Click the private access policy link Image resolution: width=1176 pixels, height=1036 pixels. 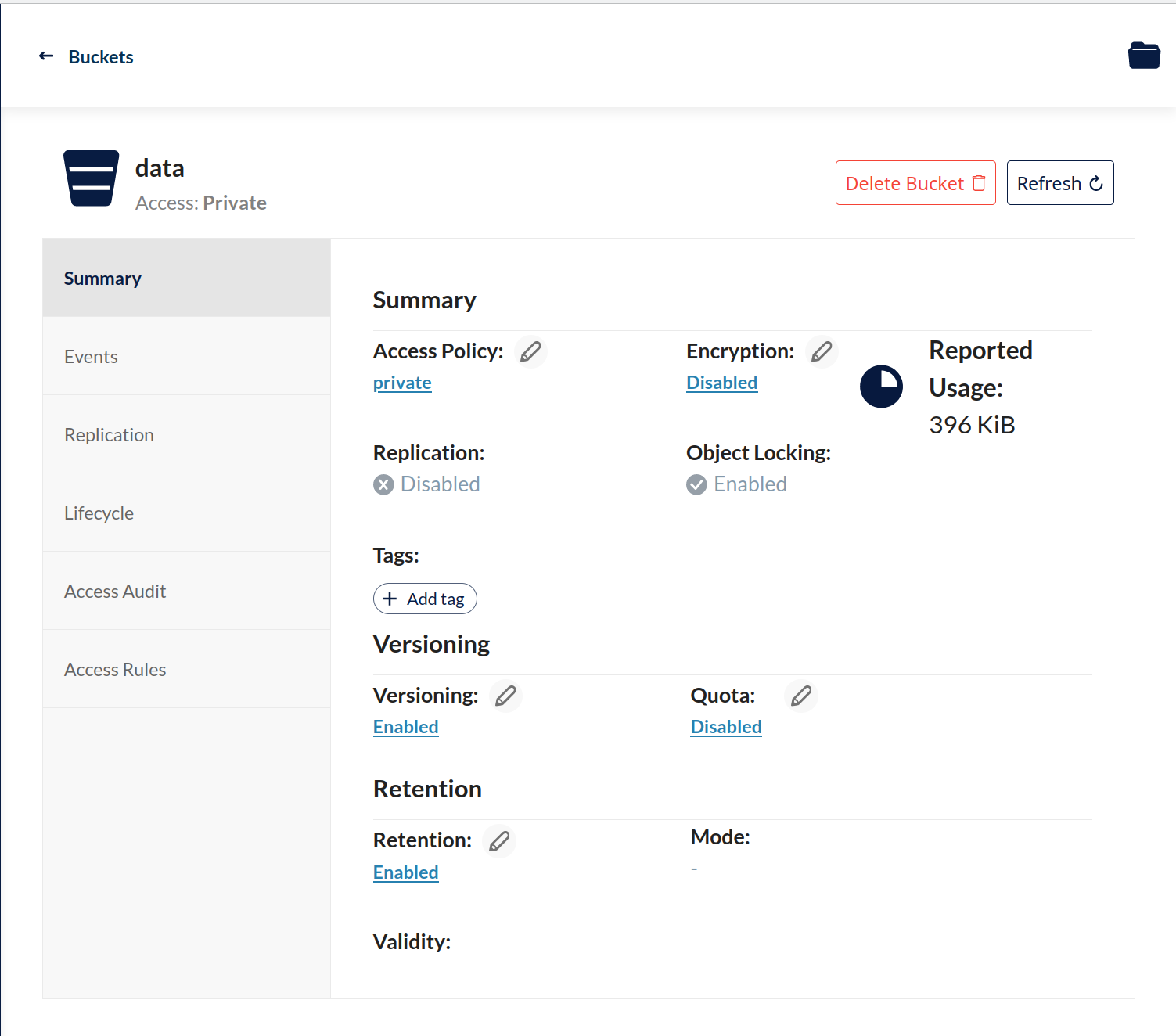(x=402, y=383)
